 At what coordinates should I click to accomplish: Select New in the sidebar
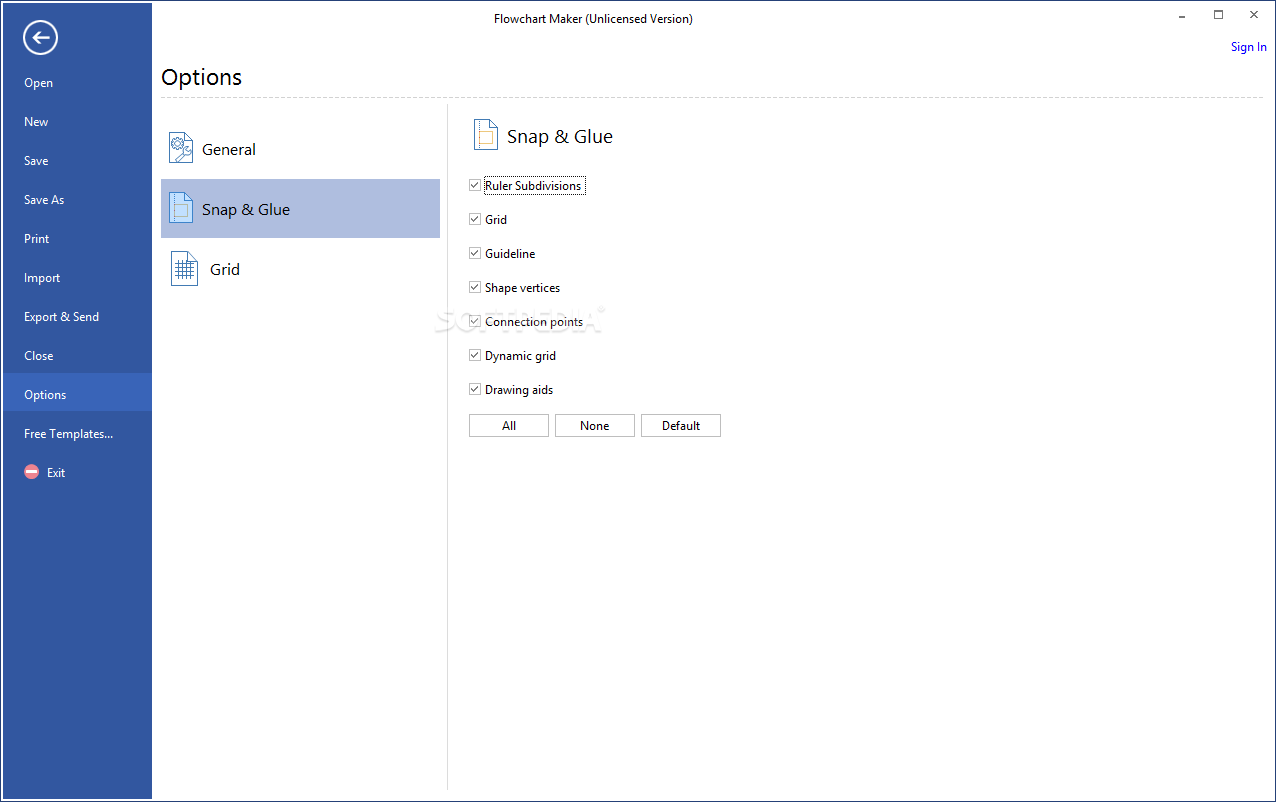[77, 122]
